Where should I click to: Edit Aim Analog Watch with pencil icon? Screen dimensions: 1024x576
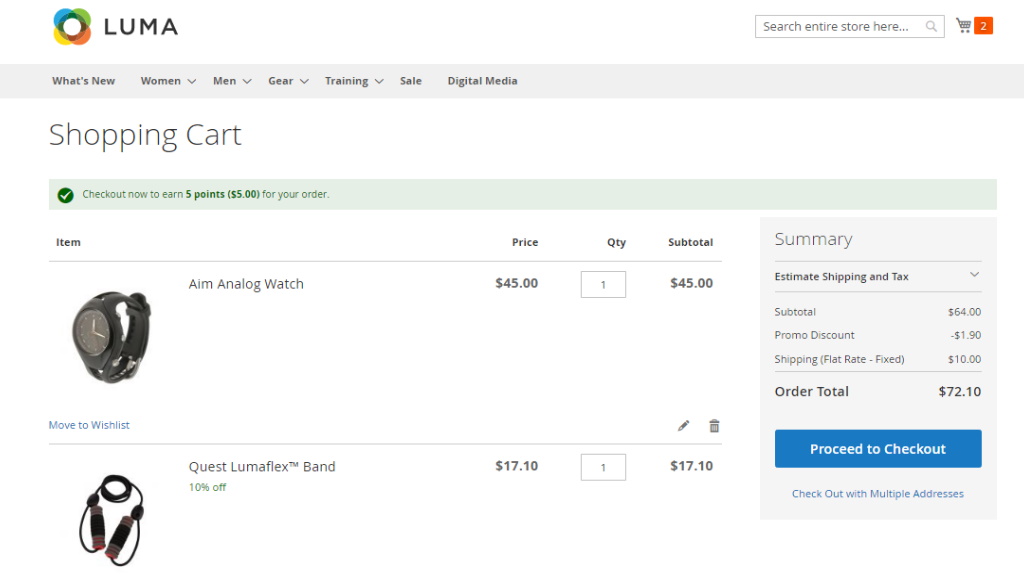click(683, 426)
